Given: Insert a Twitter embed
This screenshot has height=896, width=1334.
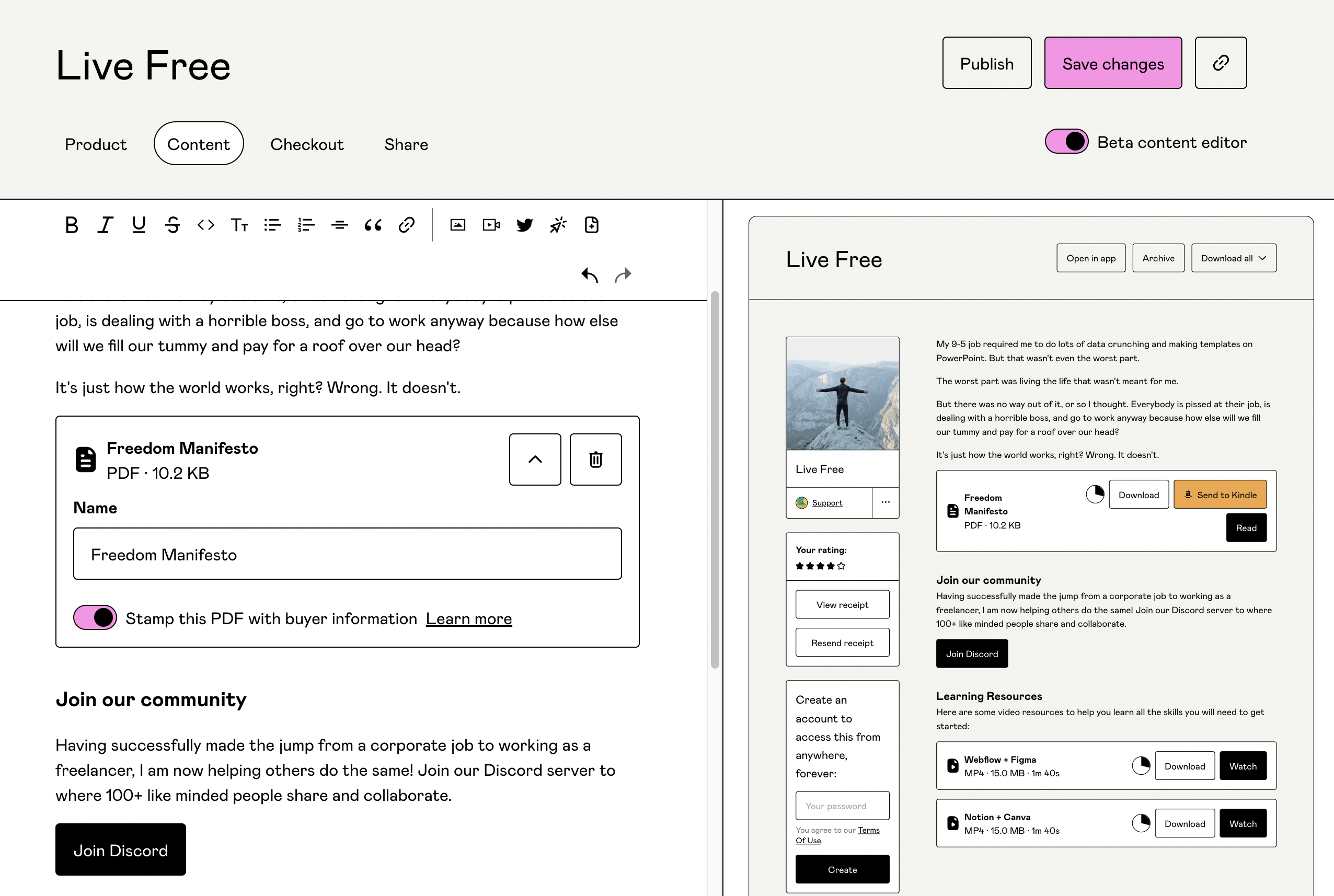Looking at the screenshot, I should (x=524, y=225).
